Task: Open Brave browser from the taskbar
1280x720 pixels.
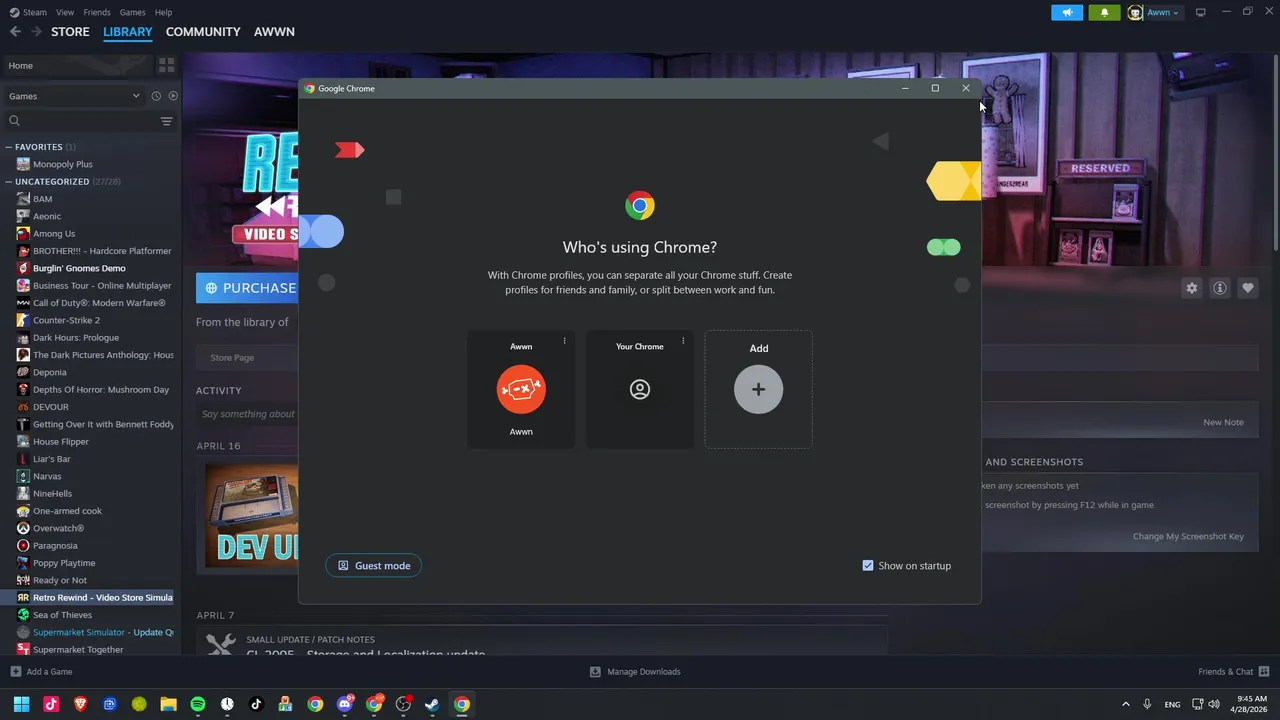Action: tap(81, 704)
